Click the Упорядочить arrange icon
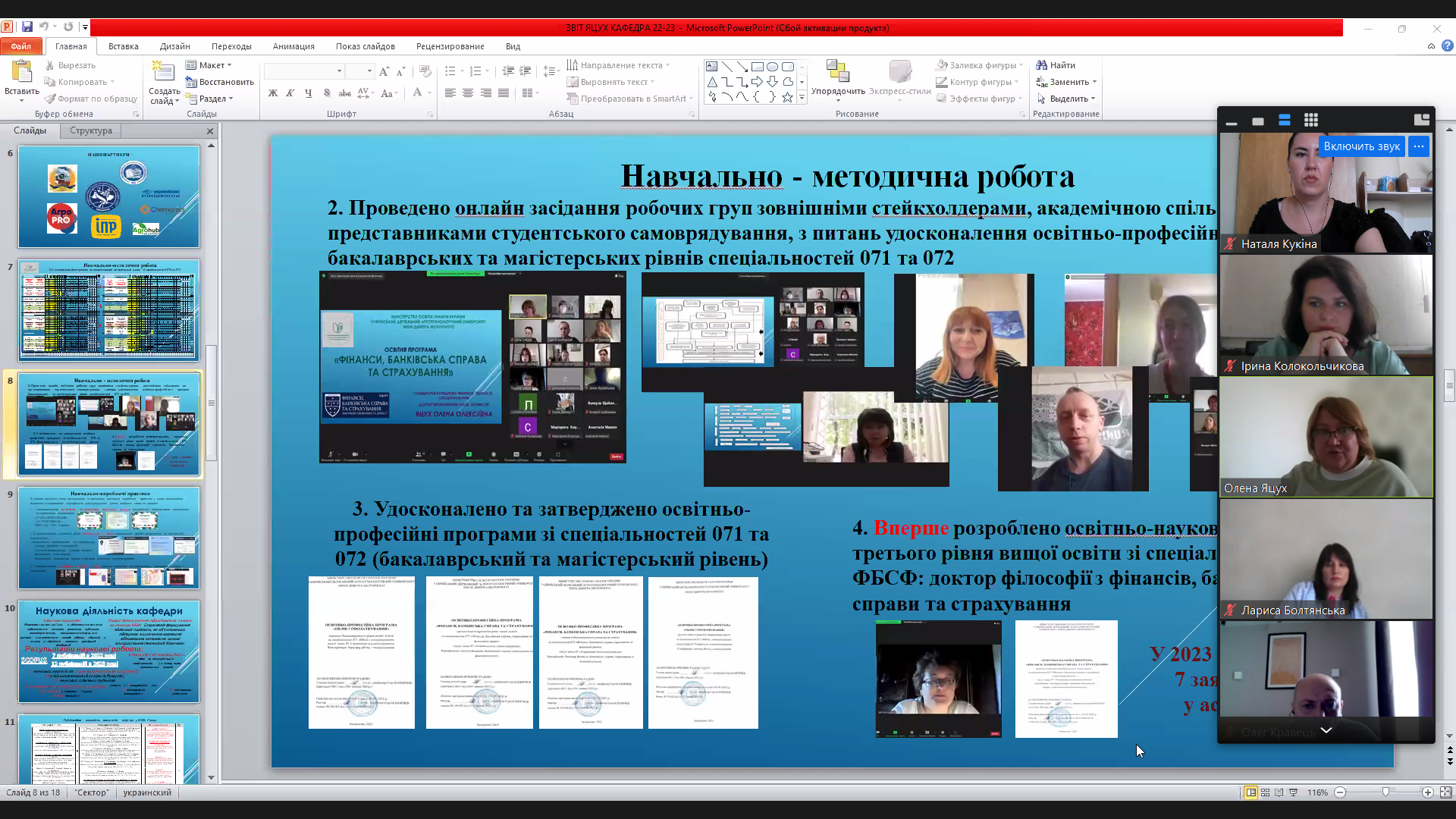The height and width of the screenshot is (819, 1456). pos(837,72)
